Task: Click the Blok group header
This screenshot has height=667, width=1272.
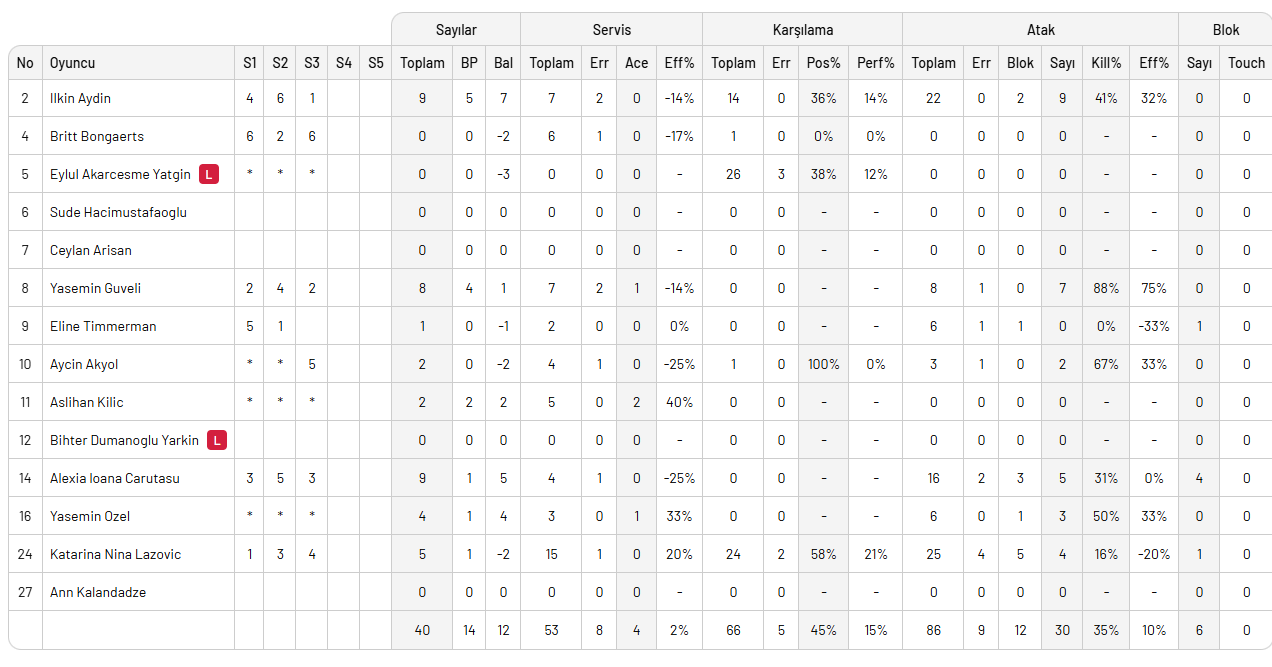Action: click(x=1226, y=30)
